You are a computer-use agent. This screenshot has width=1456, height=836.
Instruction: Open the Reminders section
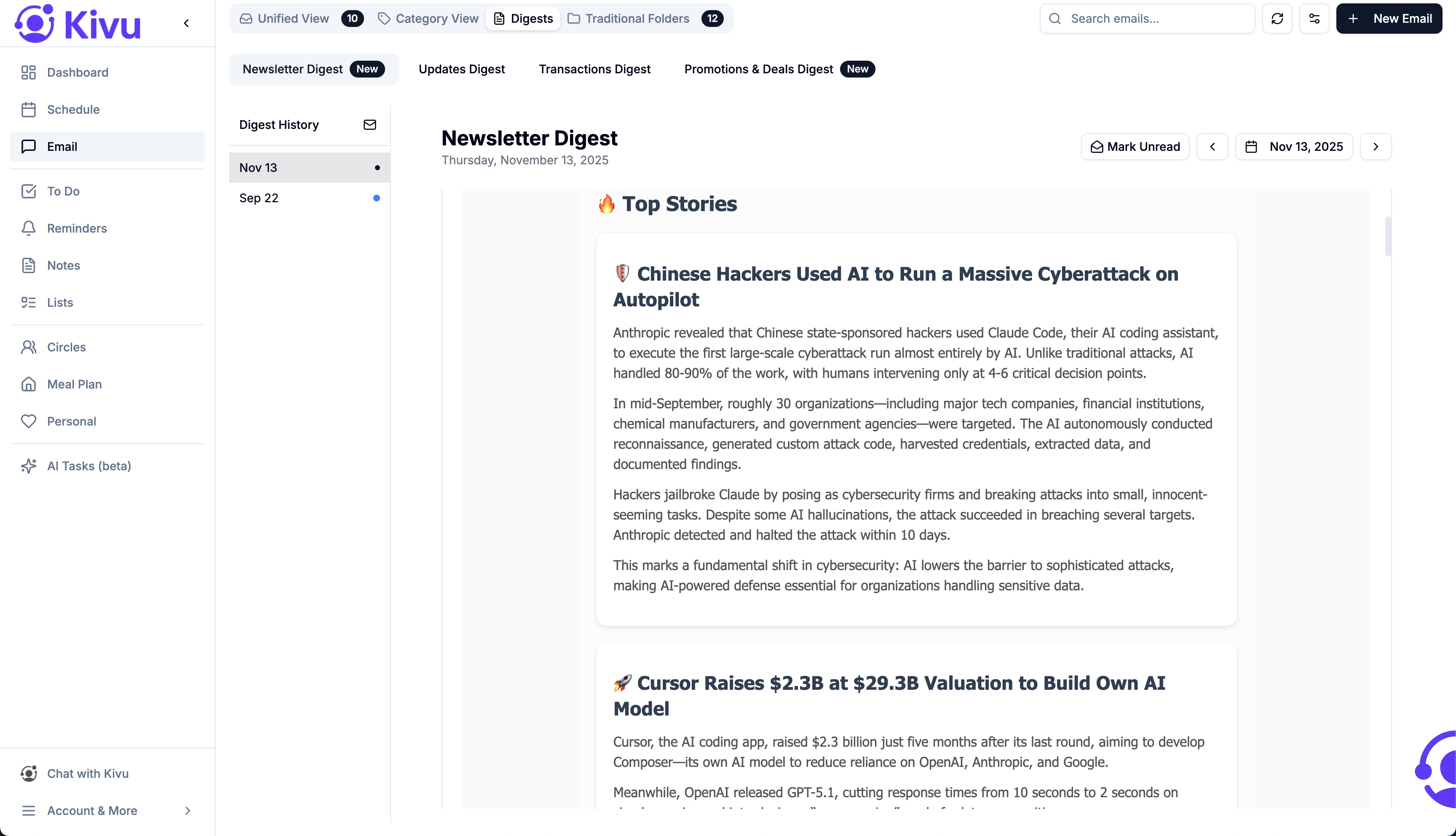pyautogui.click(x=77, y=228)
